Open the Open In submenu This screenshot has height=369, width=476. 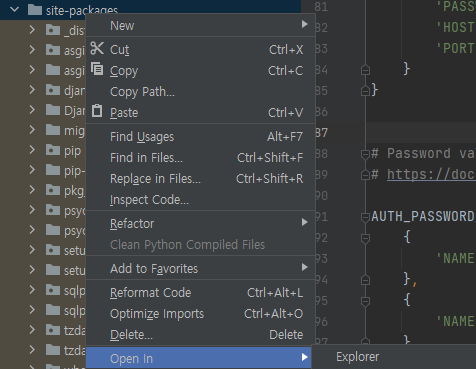[199, 358]
